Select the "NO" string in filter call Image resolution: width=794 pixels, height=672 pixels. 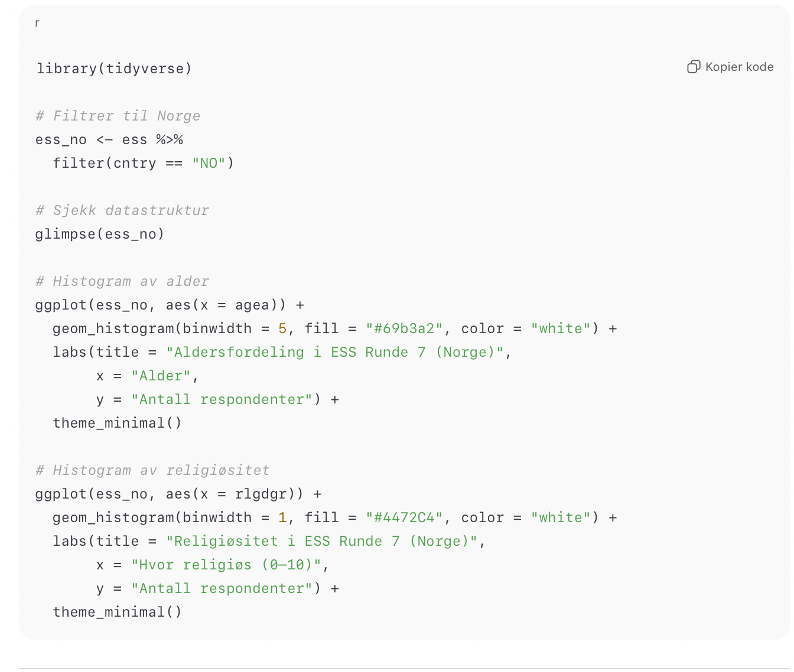[x=208, y=163]
